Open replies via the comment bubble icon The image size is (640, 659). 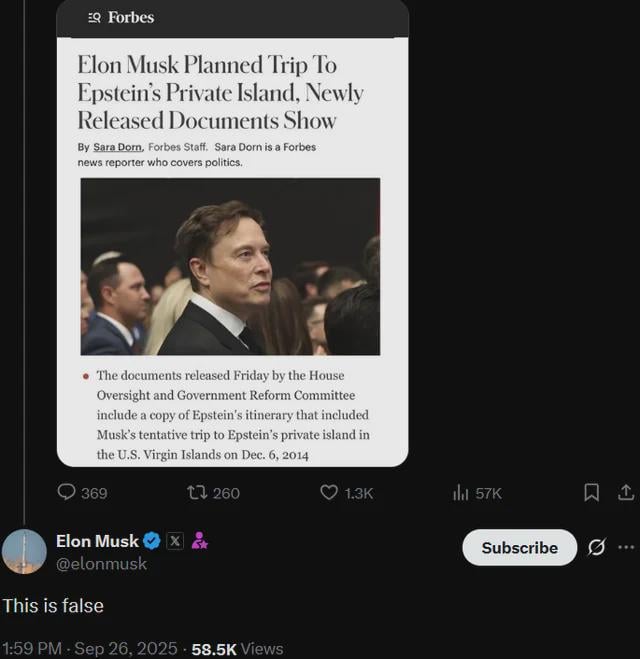point(66,492)
